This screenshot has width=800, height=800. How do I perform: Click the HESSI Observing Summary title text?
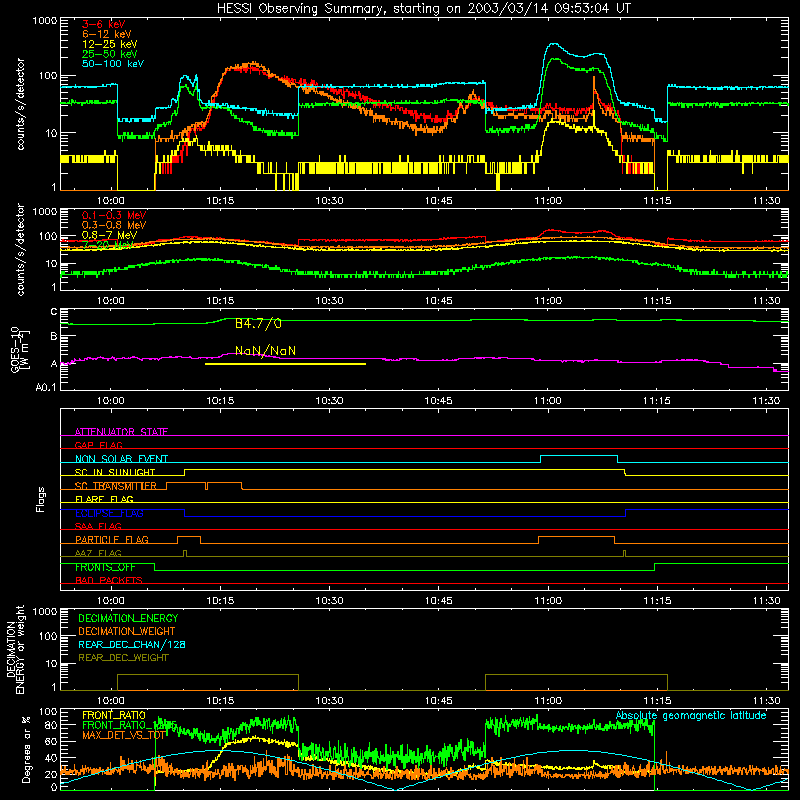tap(423, 8)
